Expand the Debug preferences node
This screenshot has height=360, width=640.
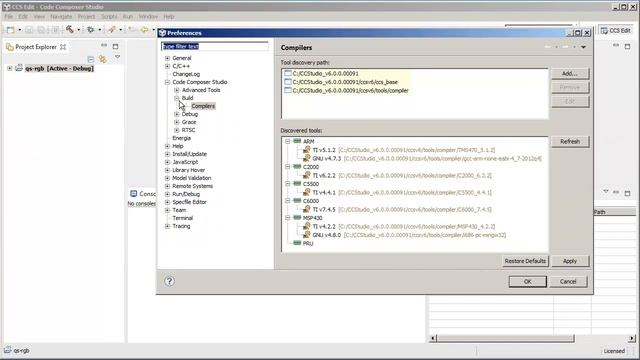point(177,114)
